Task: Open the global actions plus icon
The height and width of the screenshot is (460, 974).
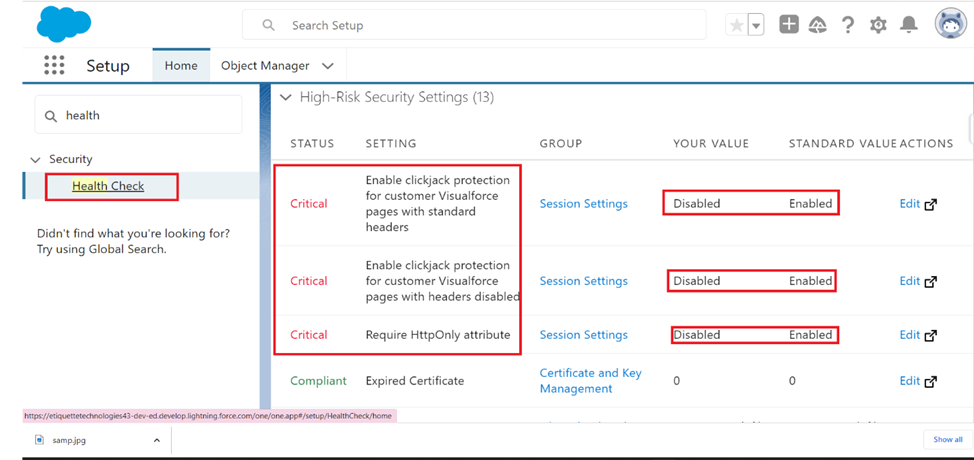Action: point(789,25)
